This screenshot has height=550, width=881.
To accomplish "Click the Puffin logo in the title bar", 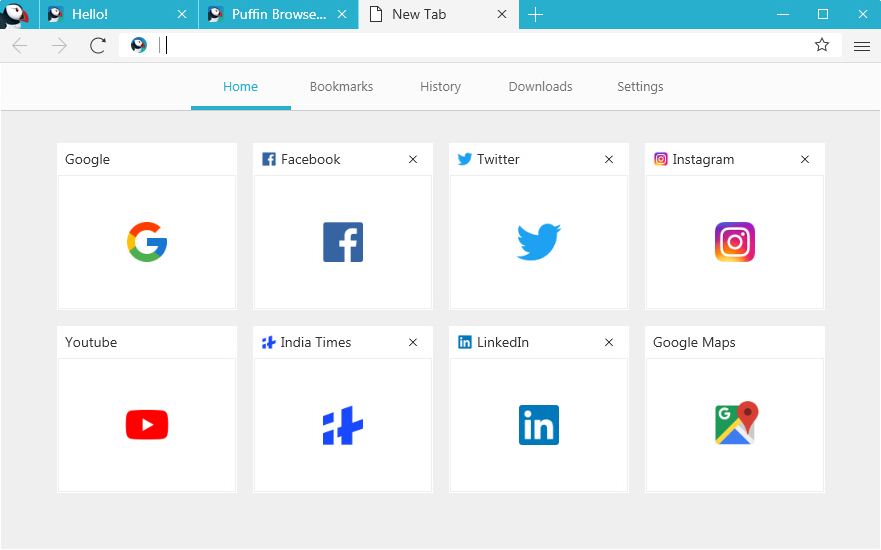I will point(15,15).
